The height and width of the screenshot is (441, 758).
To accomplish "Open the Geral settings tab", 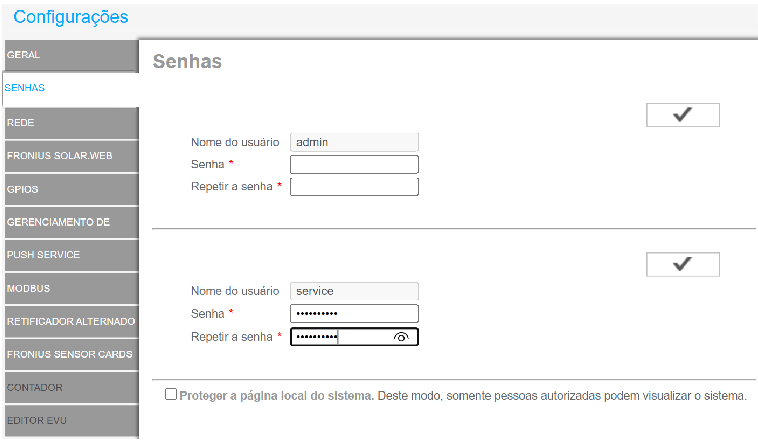I will [x=68, y=54].
